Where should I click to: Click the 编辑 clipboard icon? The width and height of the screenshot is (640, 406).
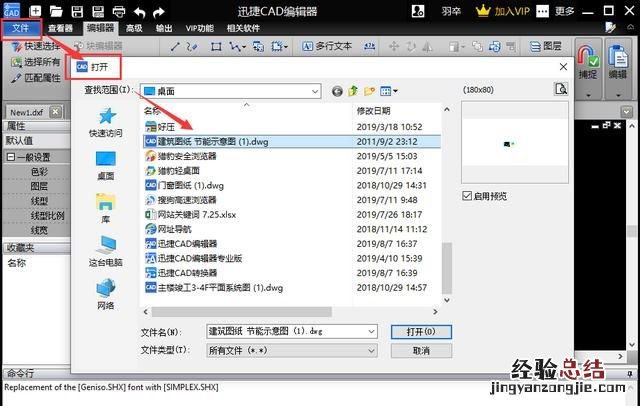click(618, 56)
